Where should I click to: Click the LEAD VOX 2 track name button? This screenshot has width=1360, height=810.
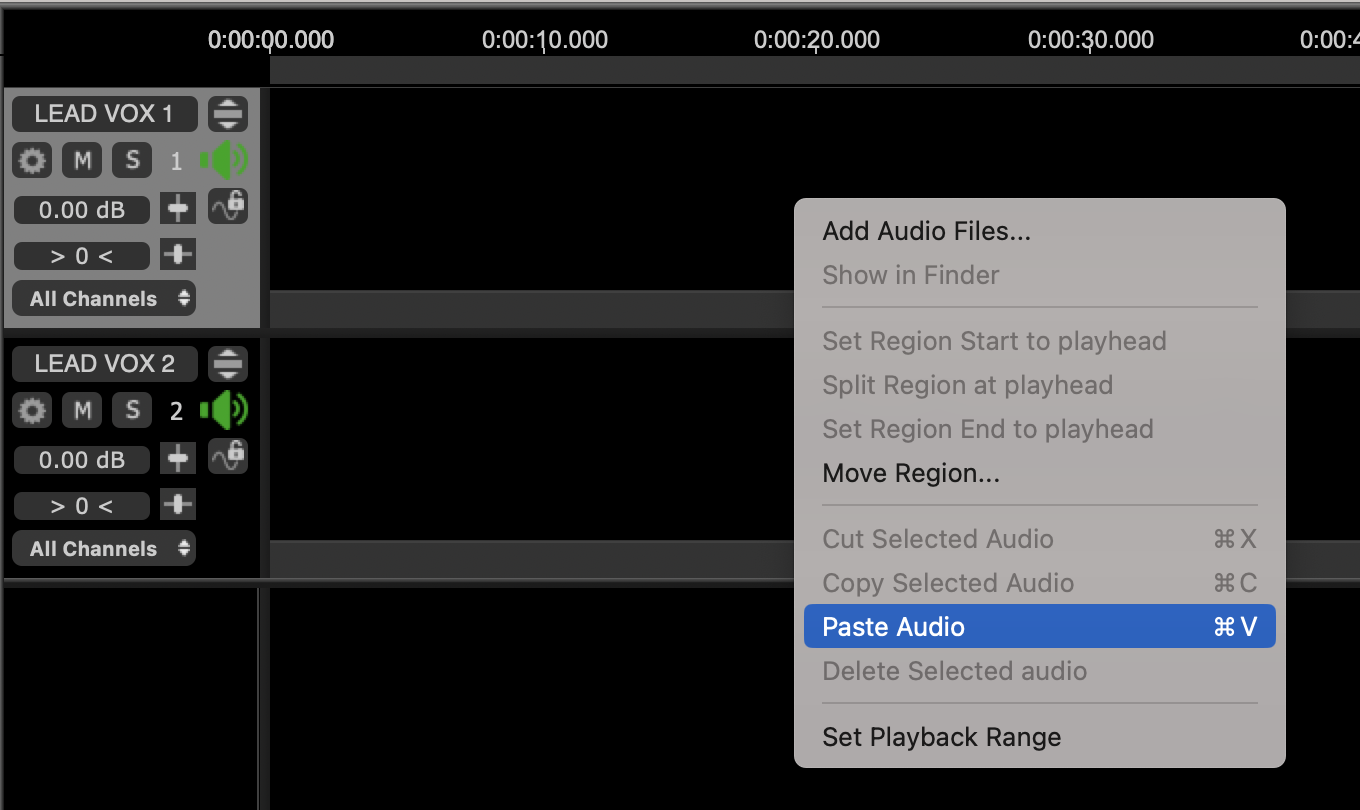click(x=104, y=364)
